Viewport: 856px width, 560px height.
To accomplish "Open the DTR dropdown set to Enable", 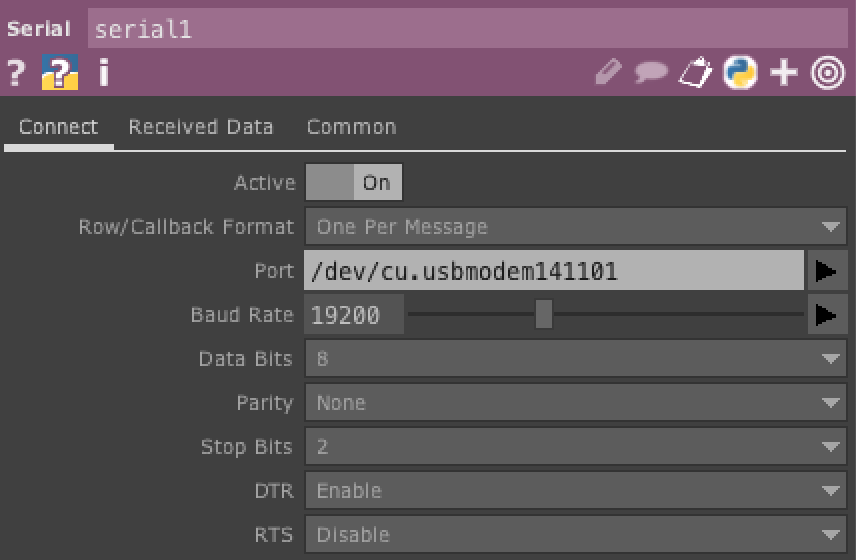I will [575, 491].
